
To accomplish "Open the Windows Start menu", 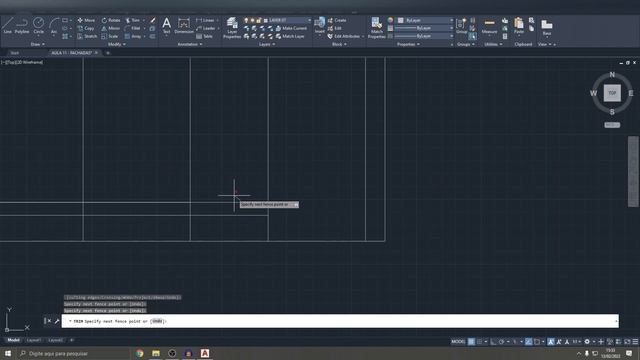I will pos(8,353).
